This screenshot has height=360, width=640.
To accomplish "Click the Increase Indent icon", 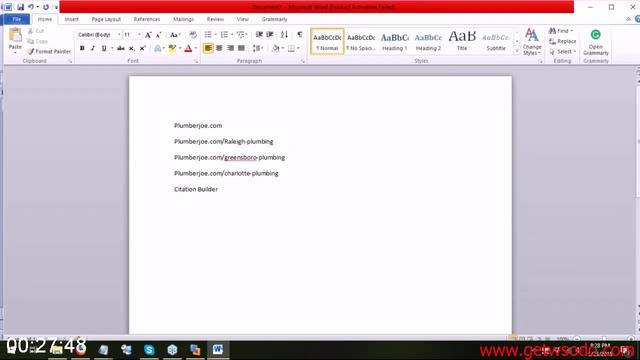I will click(x=270, y=35).
